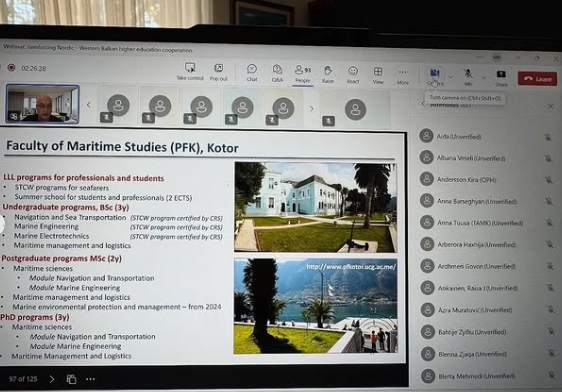Toggle the People attendee panel

tap(303, 73)
